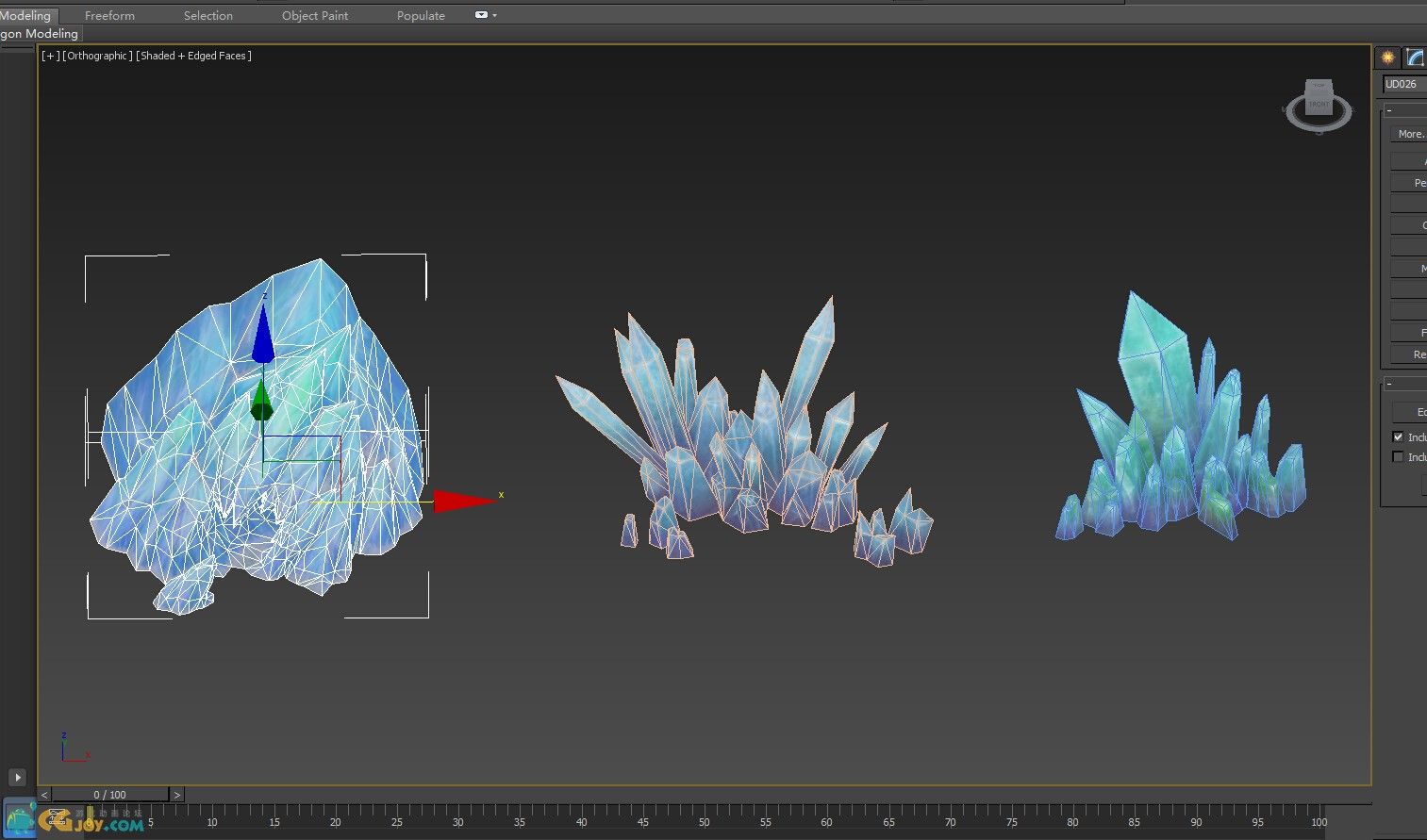Jump to frame 25 on the timeline
The width and height of the screenshot is (1427, 840).
396,822
